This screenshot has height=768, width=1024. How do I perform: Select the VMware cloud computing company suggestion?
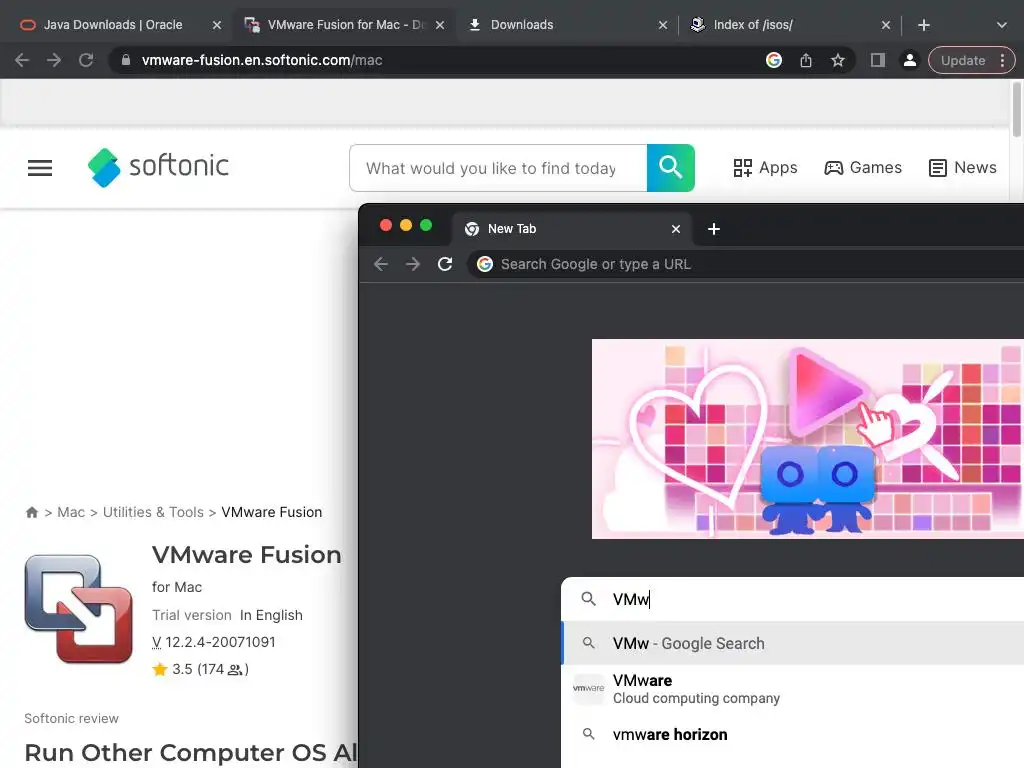(793, 689)
